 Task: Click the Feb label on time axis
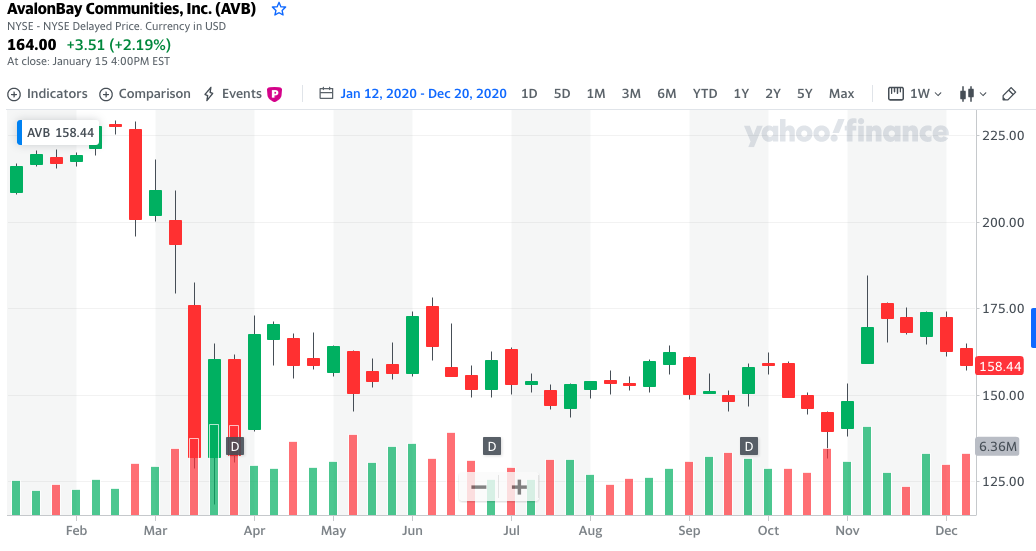(77, 531)
